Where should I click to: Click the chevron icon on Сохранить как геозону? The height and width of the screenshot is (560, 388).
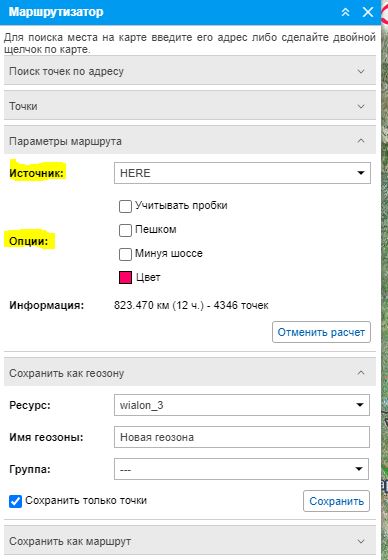361,372
